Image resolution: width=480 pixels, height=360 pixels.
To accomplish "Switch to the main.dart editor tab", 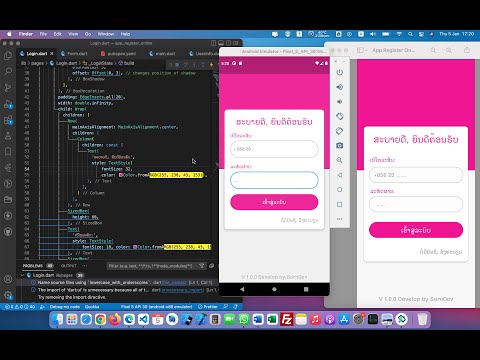I will (x=165, y=54).
